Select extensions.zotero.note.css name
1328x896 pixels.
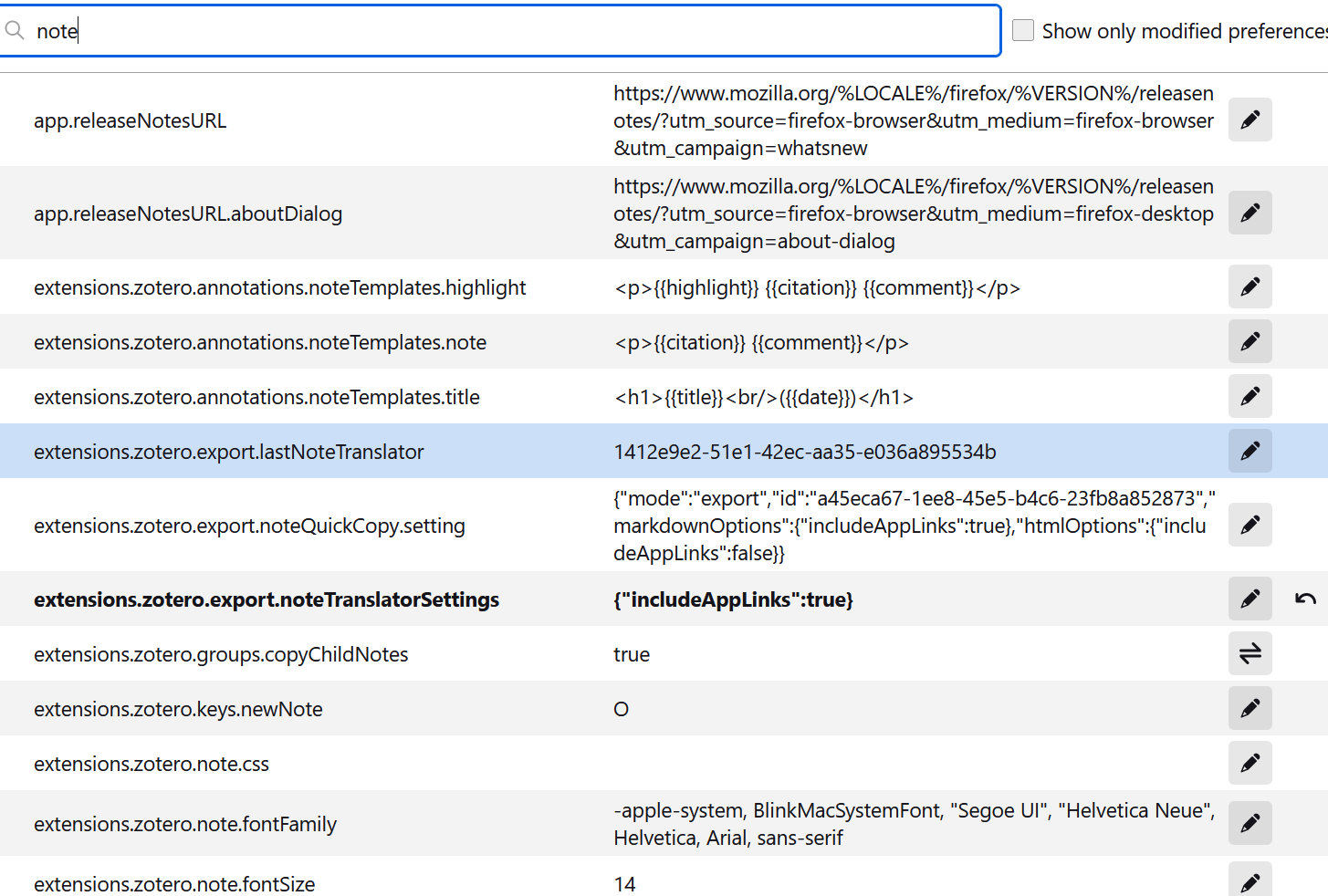point(152,764)
